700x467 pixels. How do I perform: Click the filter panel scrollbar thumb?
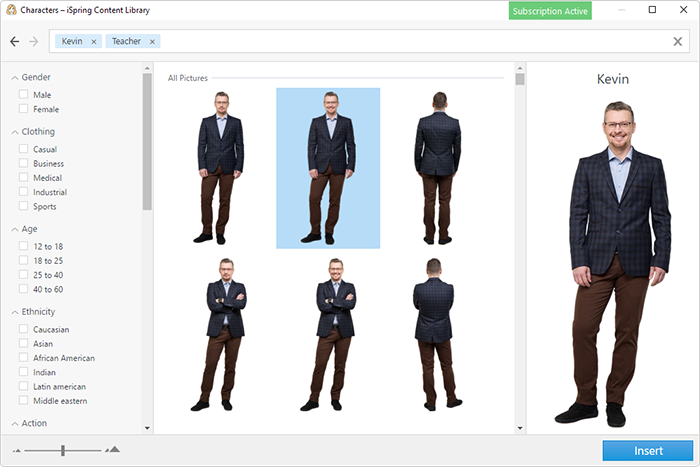click(x=147, y=142)
